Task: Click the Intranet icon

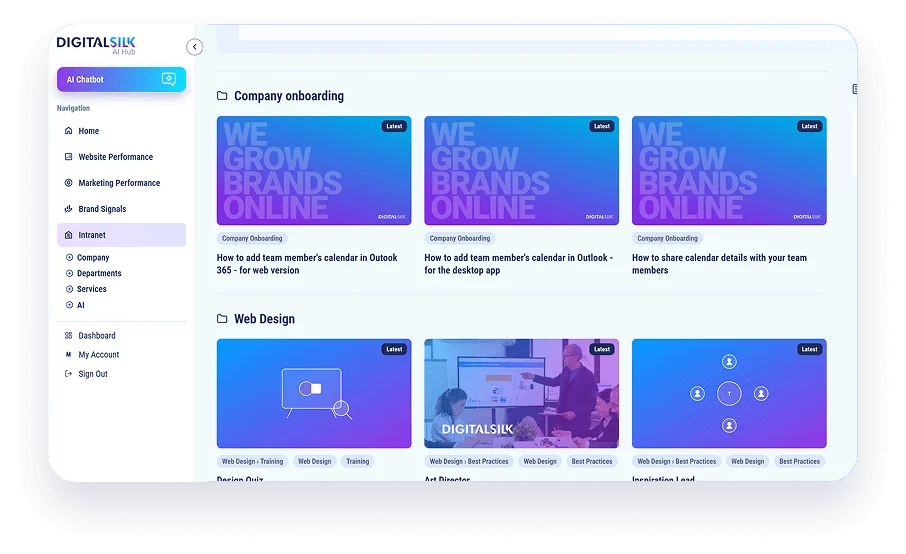Action: [68, 235]
